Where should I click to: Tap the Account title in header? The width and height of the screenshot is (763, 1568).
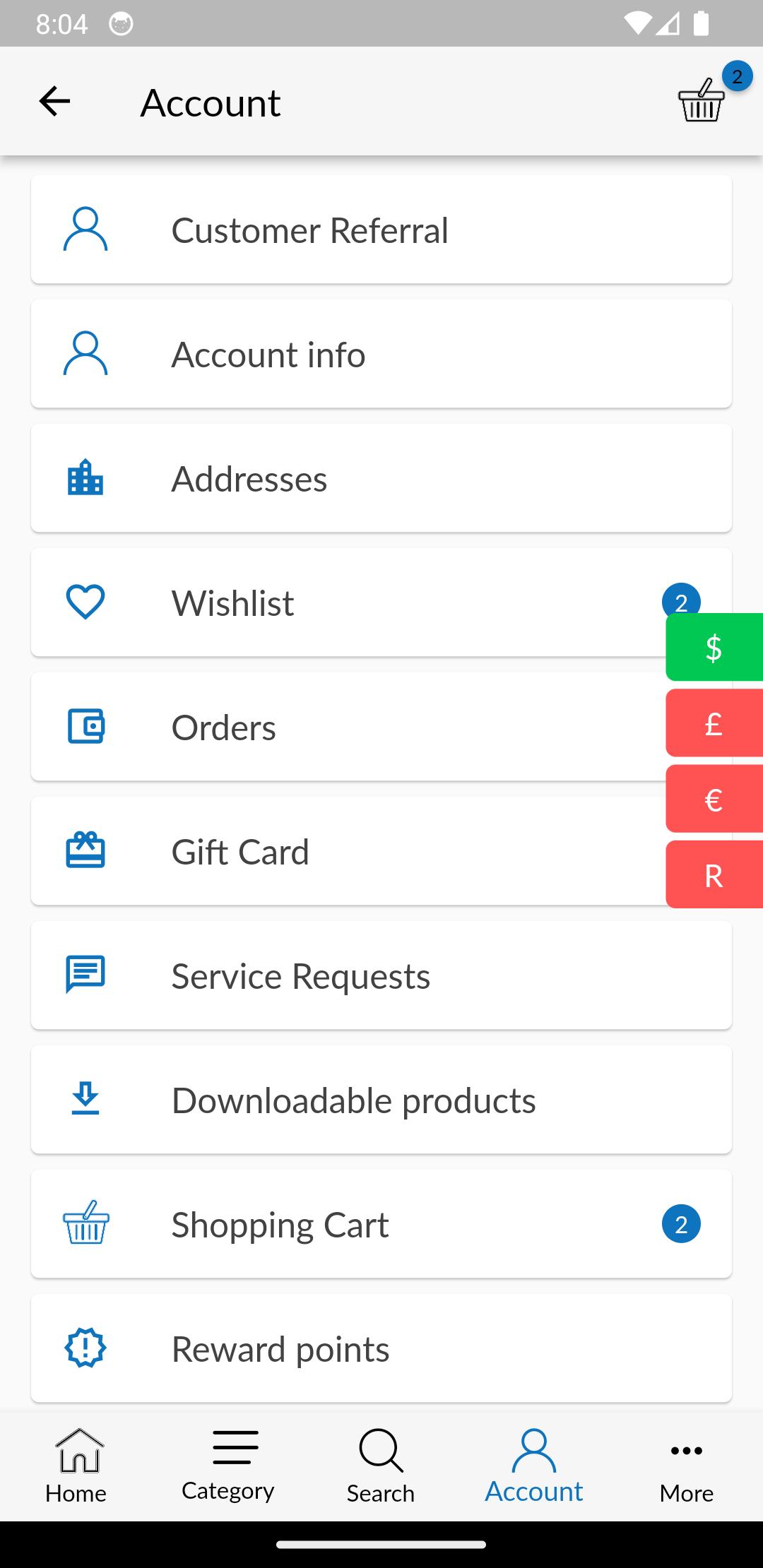click(x=211, y=102)
